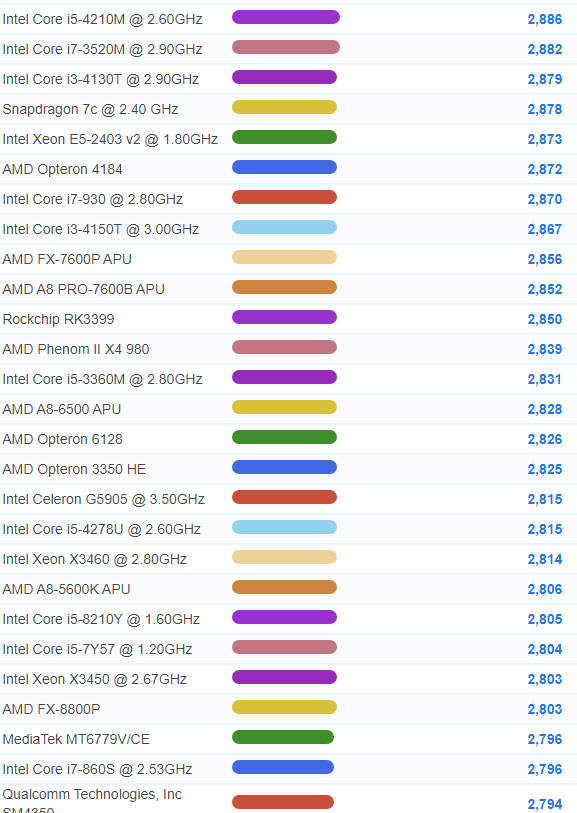Click the 2,825 score value
The width and height of the screenshot is (577, 813).
[545, 470]
